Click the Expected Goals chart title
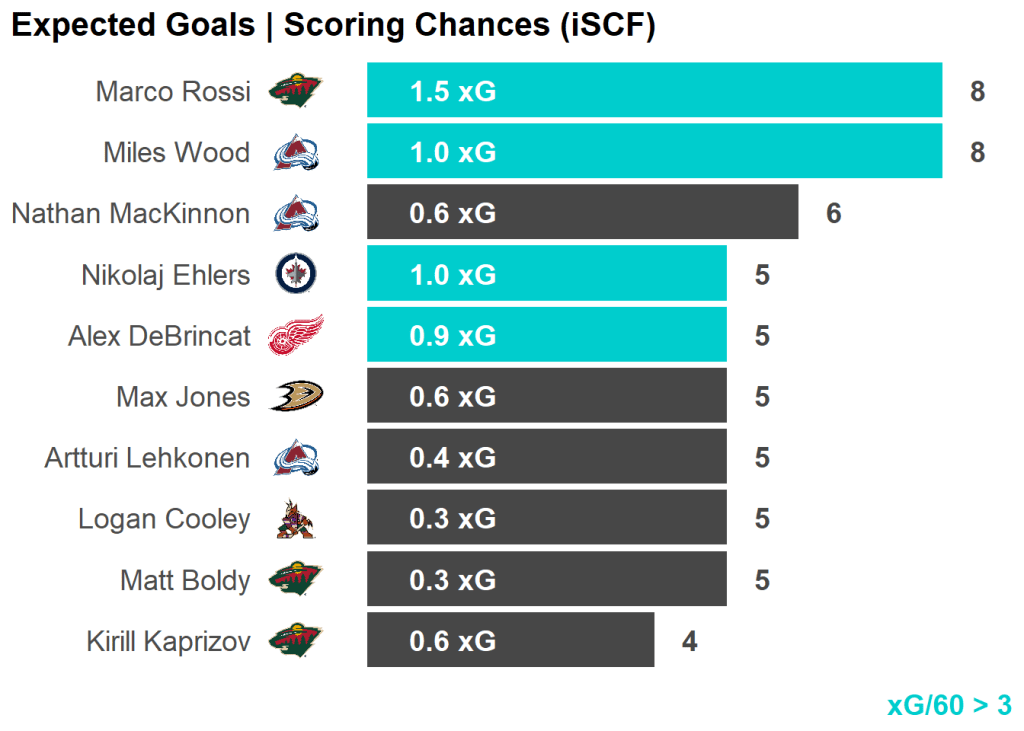Viewport: 1024px width, 731px height. [332, 25]
